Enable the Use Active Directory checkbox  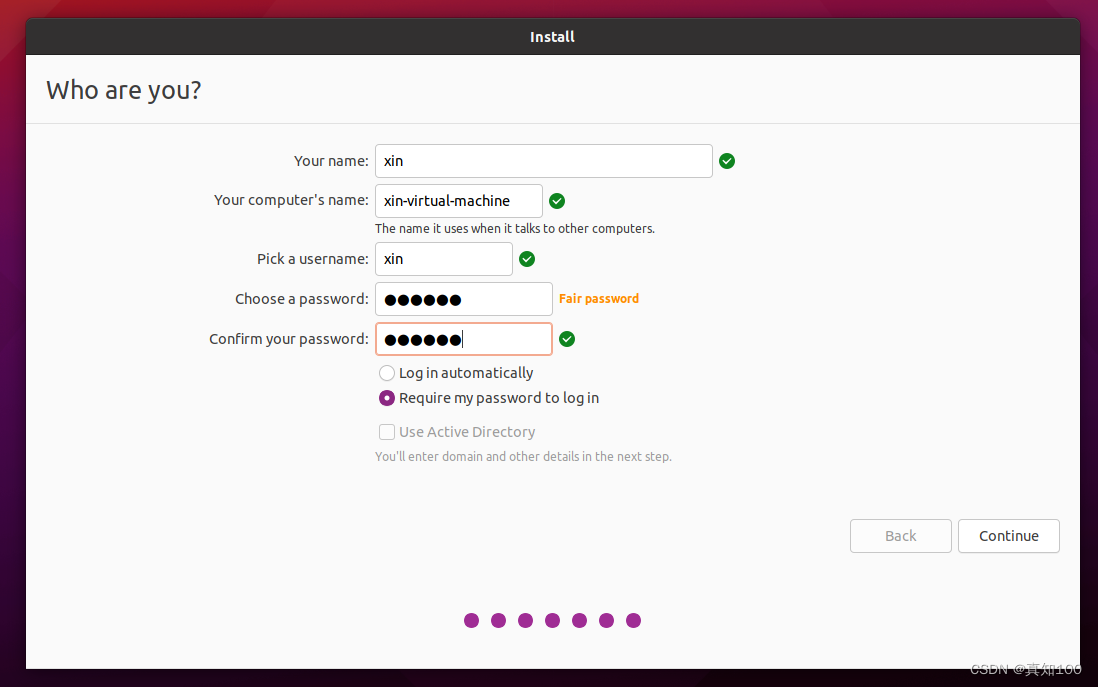click(x=387, y=432)
